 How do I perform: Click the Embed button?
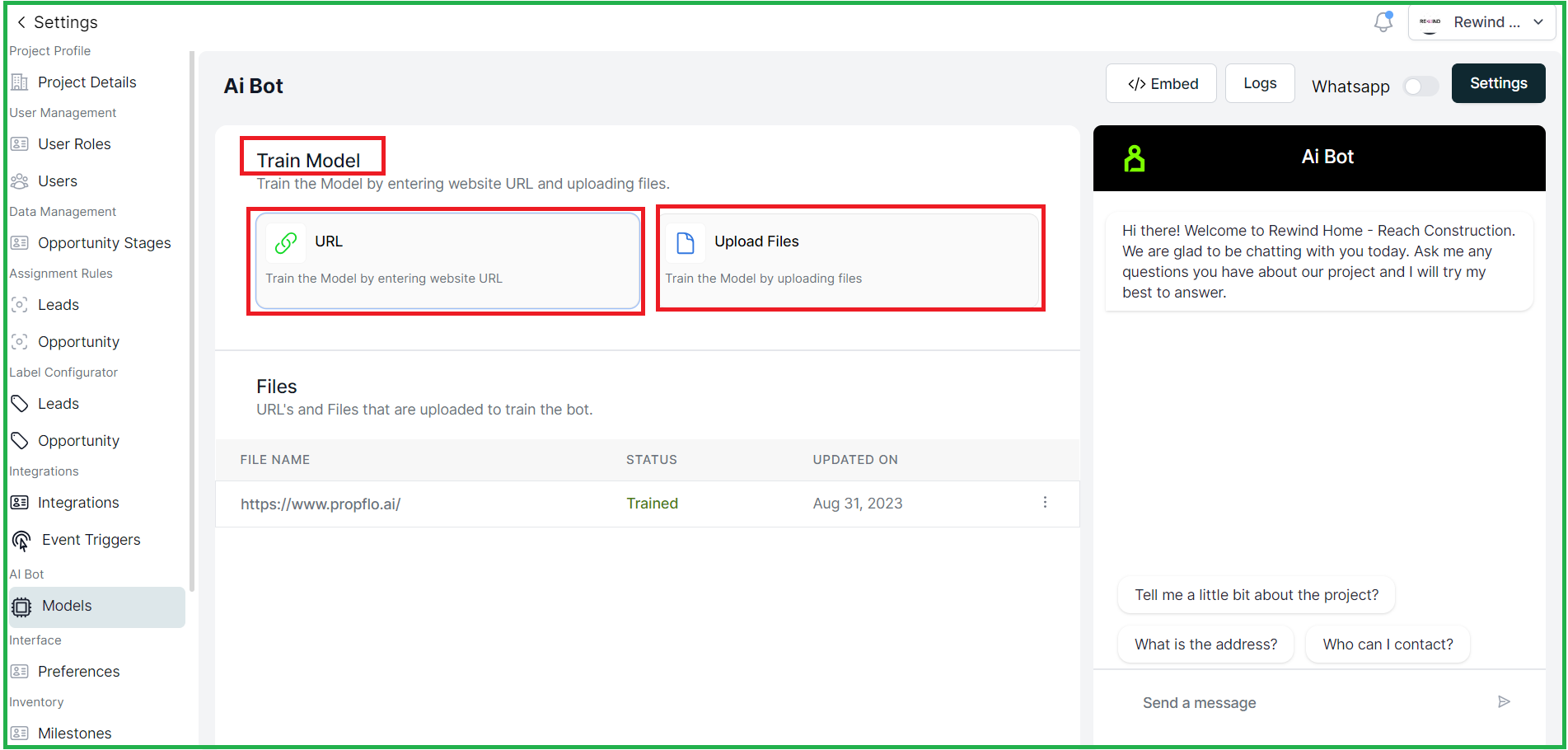click(x=1161, y=83)
